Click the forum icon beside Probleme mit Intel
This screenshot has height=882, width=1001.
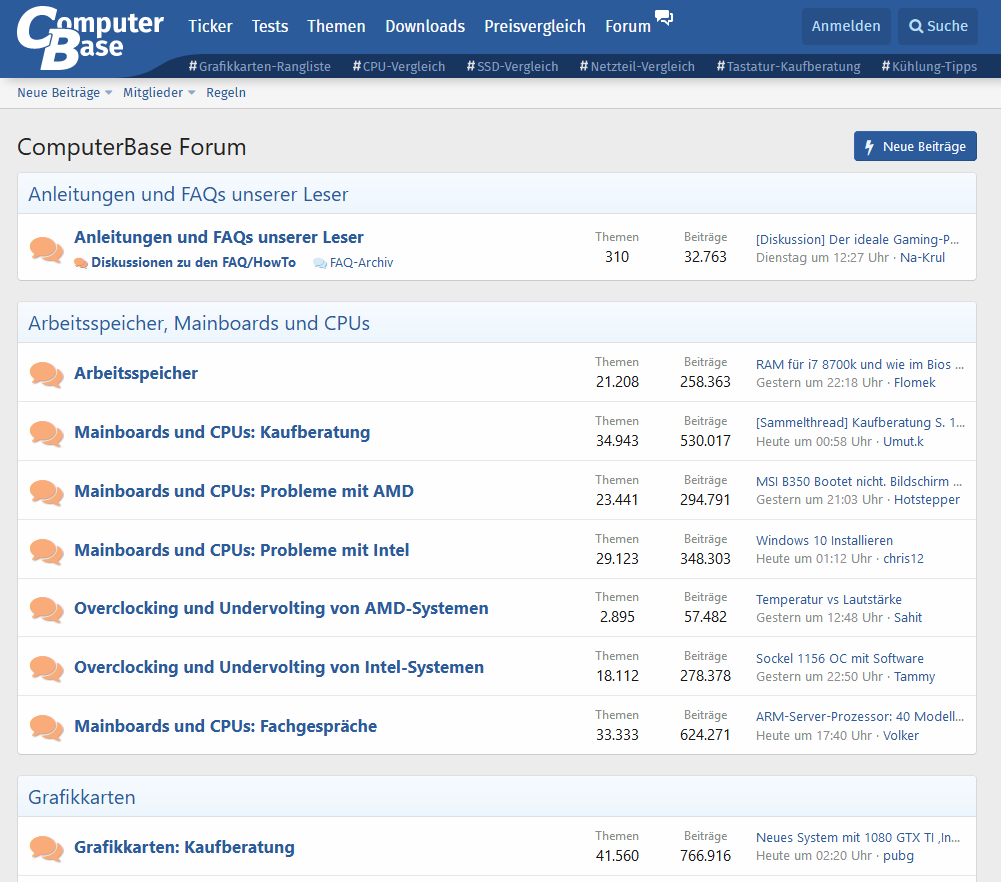[47, 551]
